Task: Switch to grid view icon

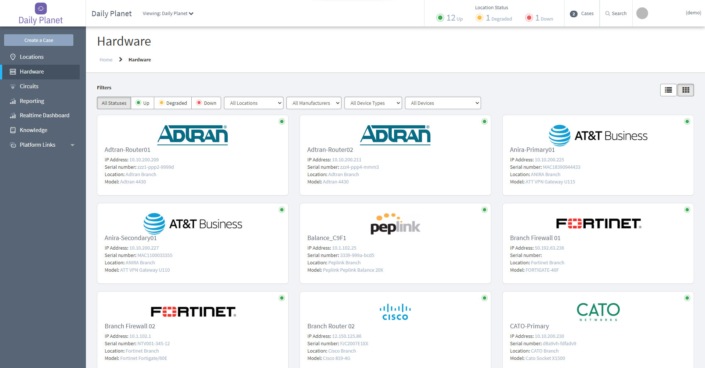Action: (685, 90)
